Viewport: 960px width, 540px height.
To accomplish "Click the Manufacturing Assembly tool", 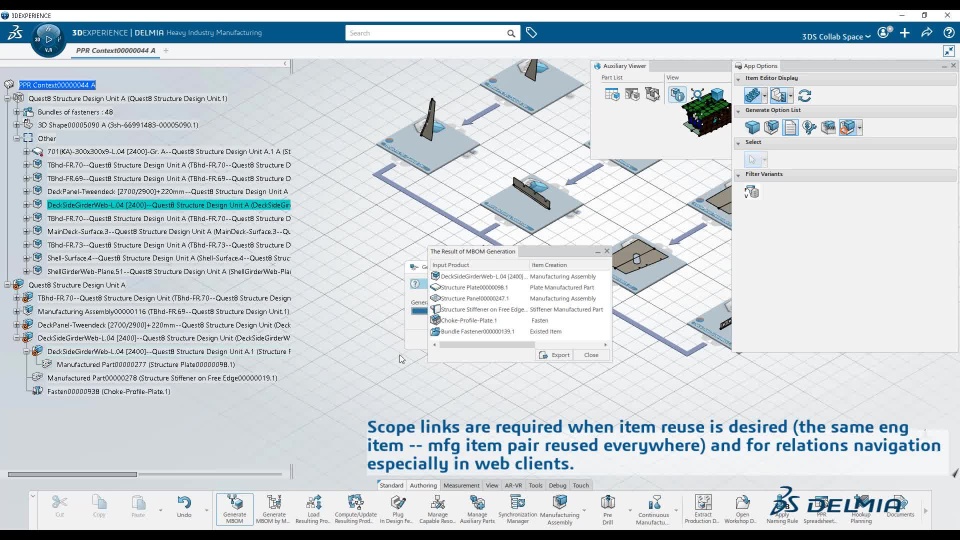I will coord(560,509).
